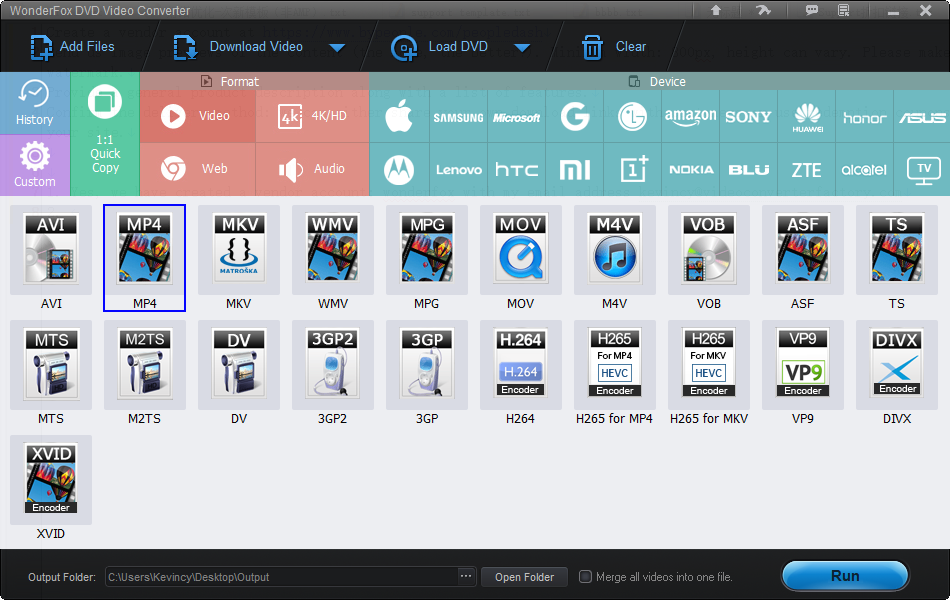Open the output folder

524,577
